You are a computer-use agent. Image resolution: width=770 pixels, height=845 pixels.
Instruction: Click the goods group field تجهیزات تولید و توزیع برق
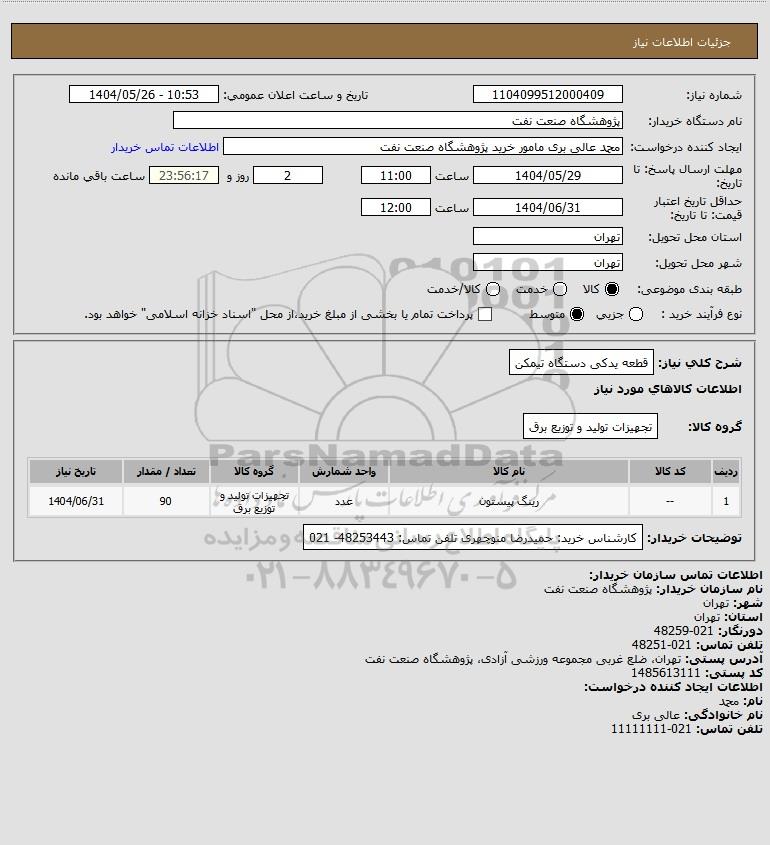tap(590, 427)
